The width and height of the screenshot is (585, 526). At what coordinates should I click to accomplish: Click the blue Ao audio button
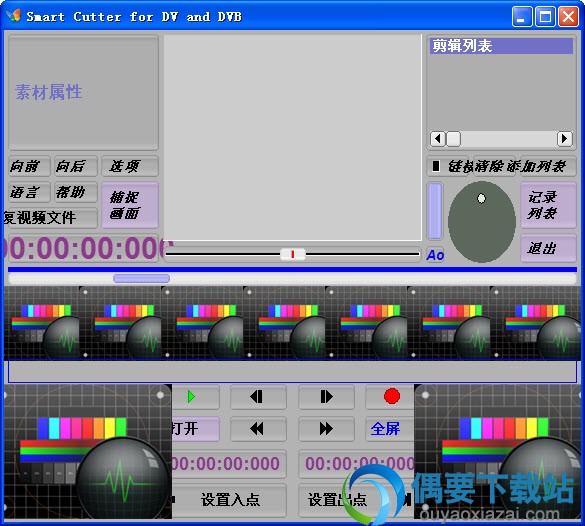[x=435, y=255]
